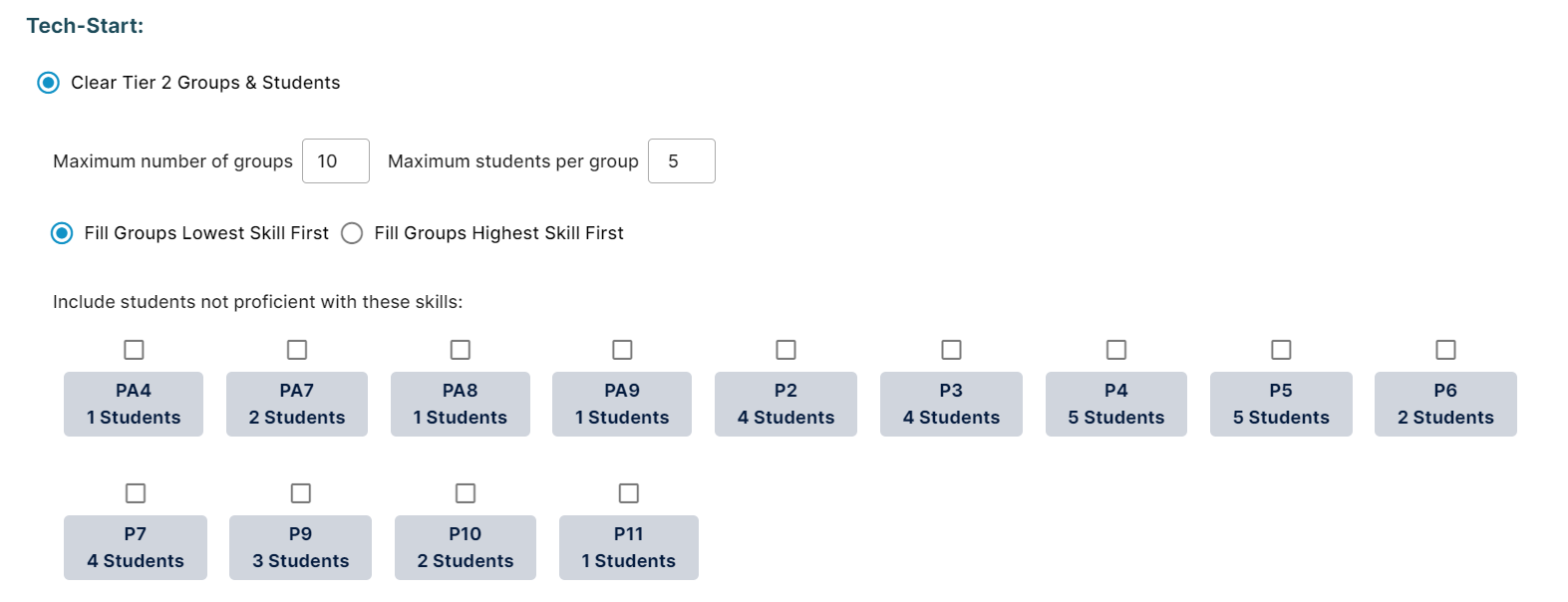Enable the PA8 skill checkbox
This screenshot has width=1568, height=602.
click(x=461, y=350)
